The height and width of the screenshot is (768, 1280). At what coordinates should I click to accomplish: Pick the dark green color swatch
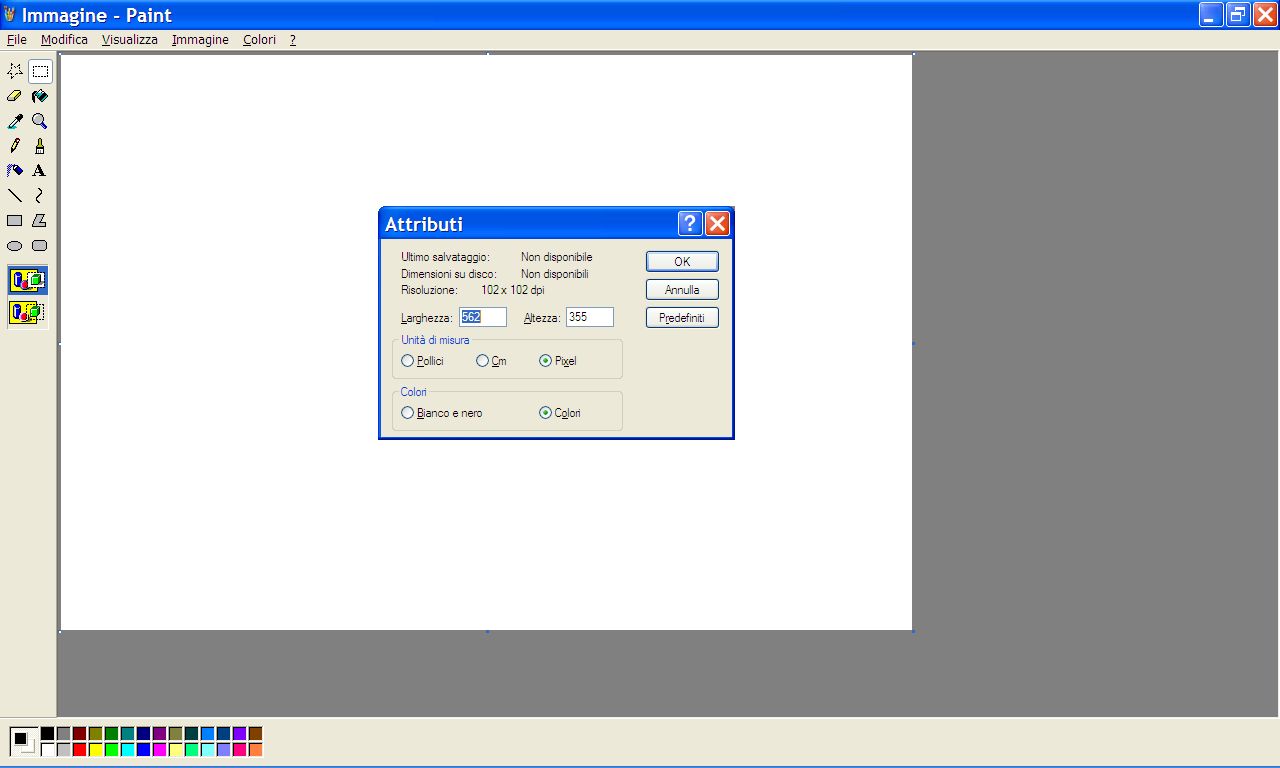[111, 734]
